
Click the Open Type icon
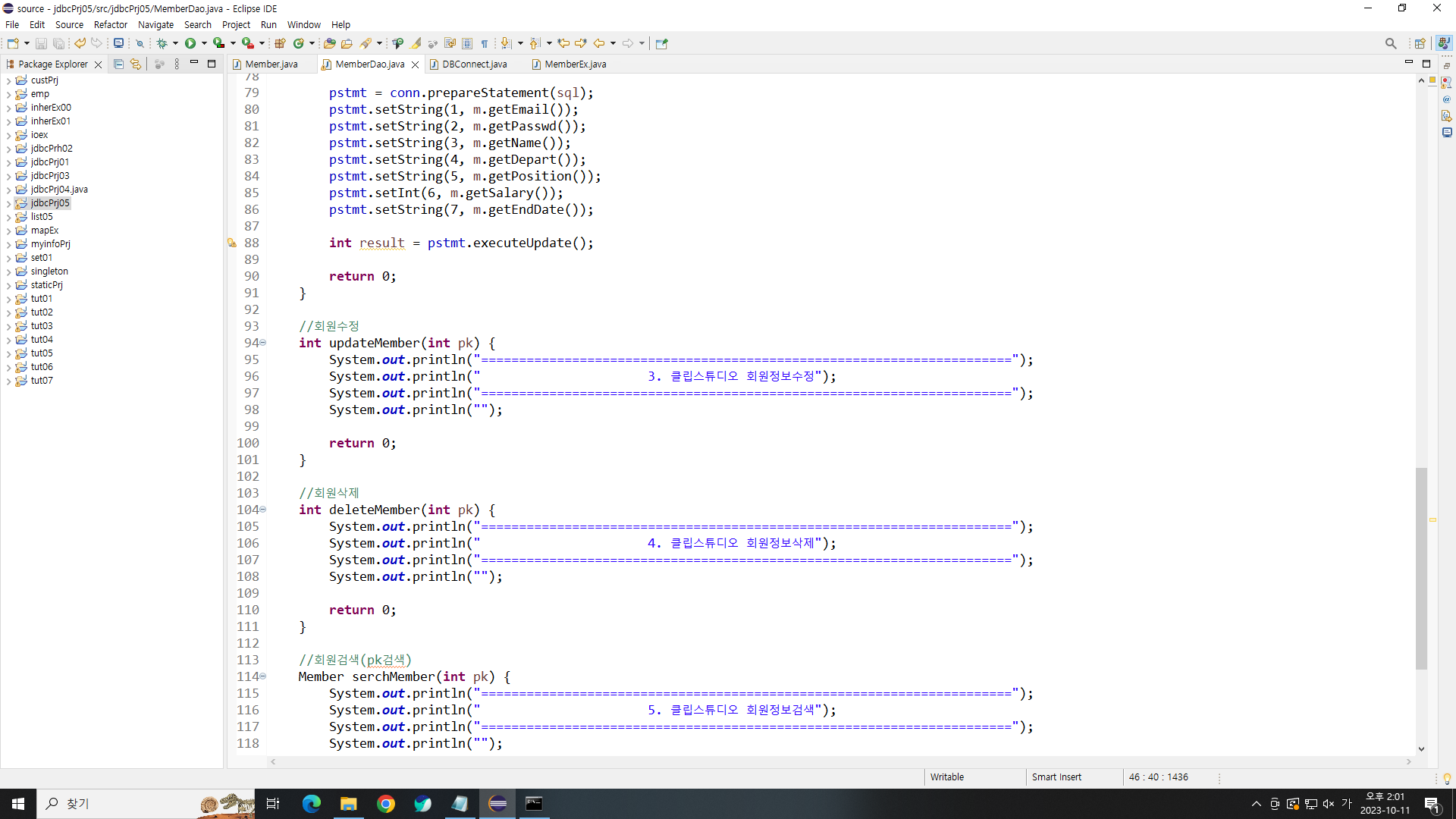tap(328, 43)
